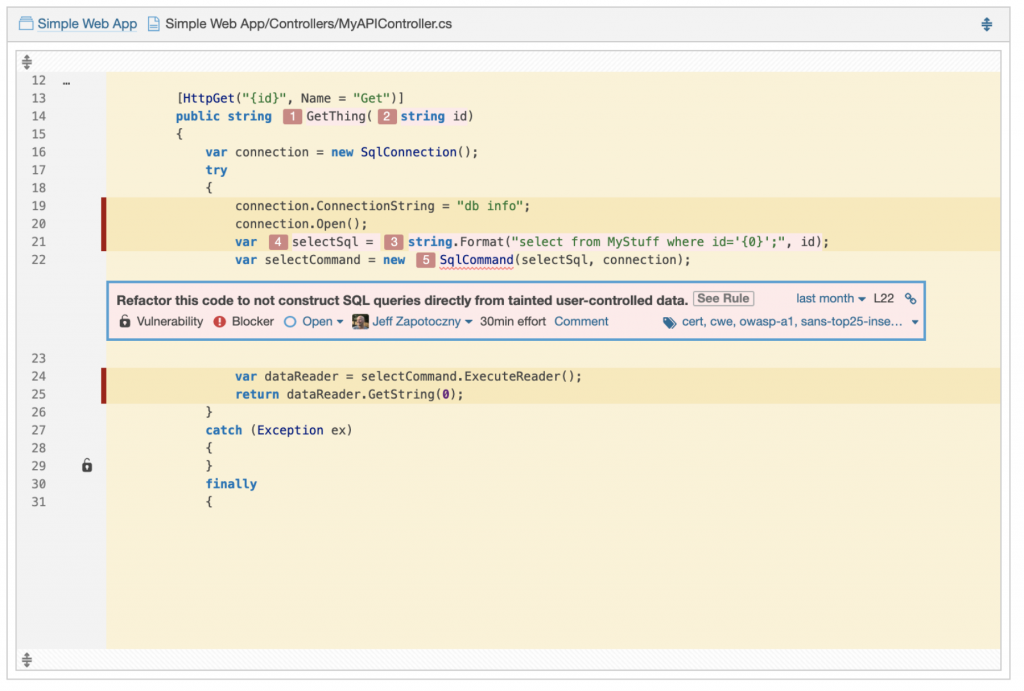
Task: Expand lines above using top expand icon
Action: click(27, 62)
